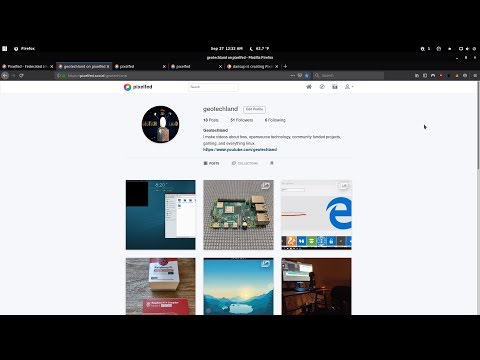The height and width of the screenshot is (360, 480).
Task: Open the power menu tray icon
Action: coord(474,49)
